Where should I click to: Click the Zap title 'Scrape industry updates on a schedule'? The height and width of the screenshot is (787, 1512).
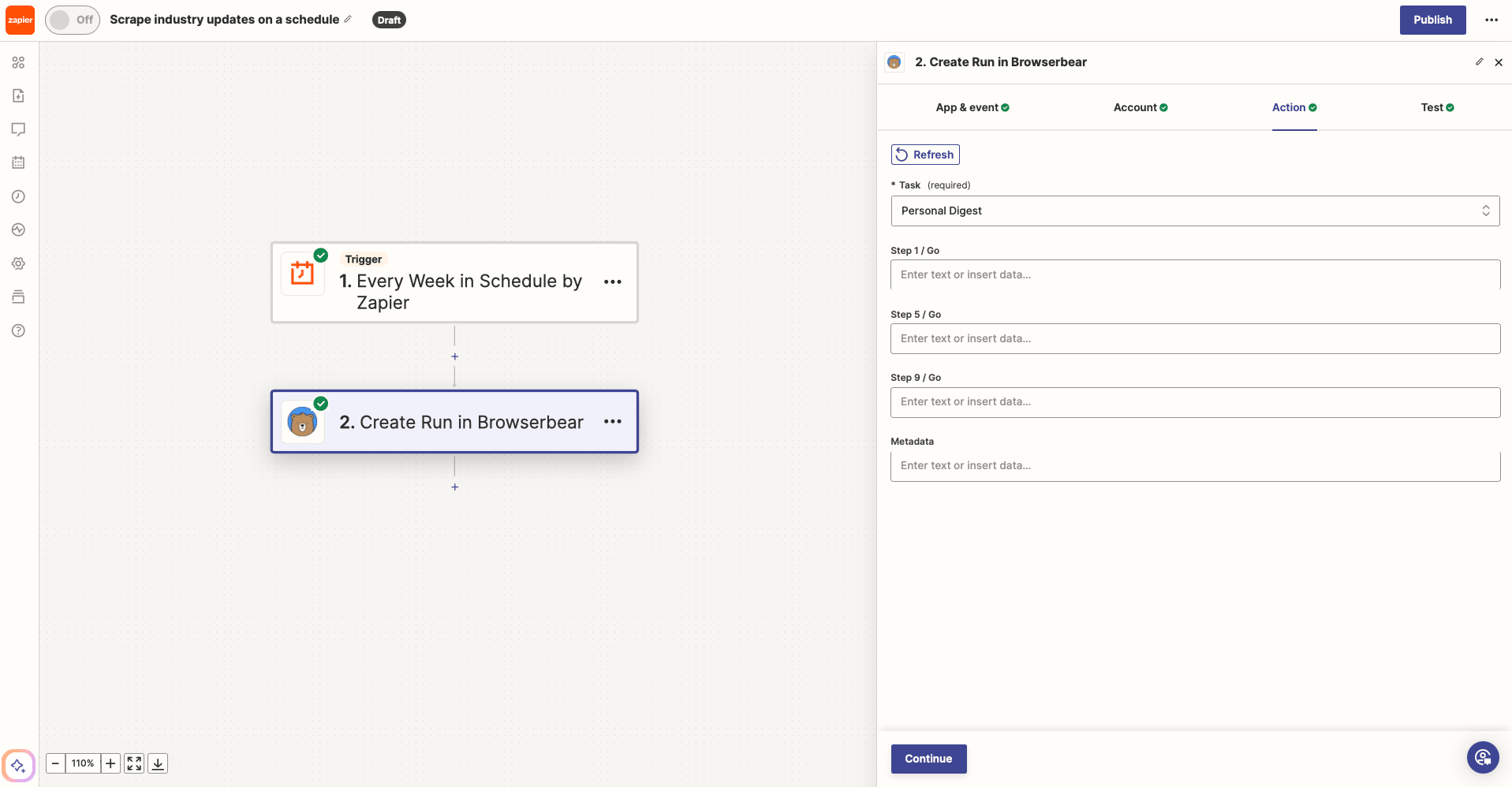pyautogui.click(x=225, y=20)
